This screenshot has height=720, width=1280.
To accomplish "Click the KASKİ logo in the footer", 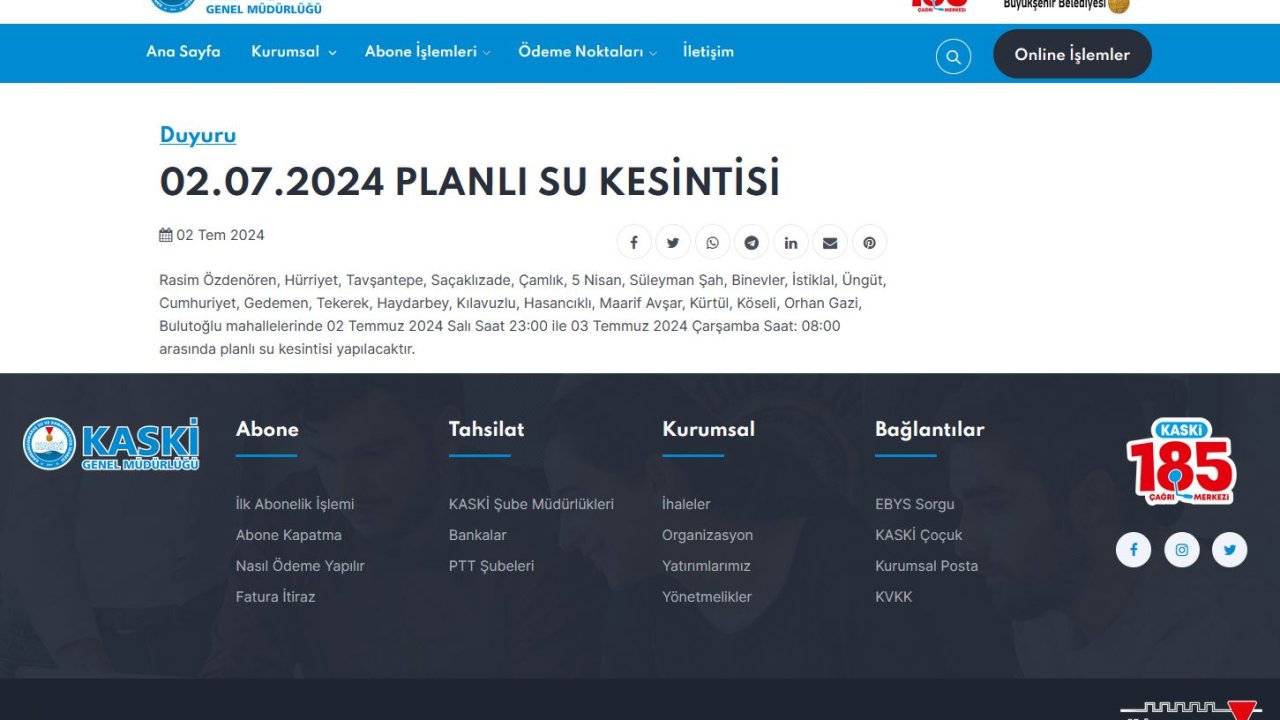I will point(112,443).
